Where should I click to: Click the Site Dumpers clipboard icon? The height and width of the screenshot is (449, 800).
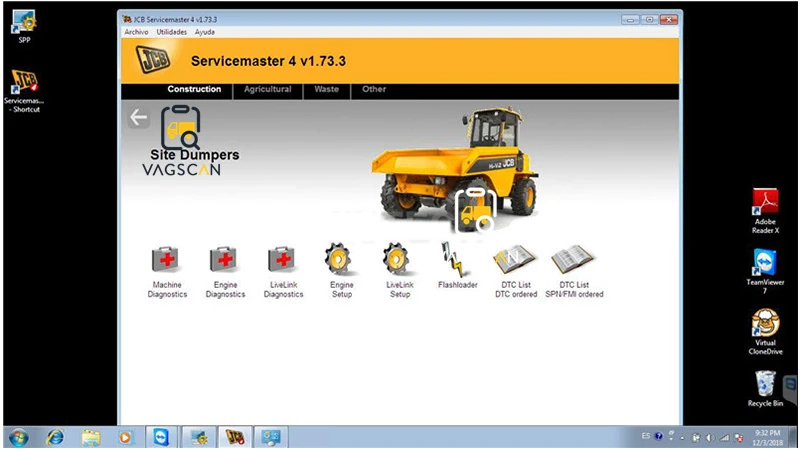click(x=181, y=127)
